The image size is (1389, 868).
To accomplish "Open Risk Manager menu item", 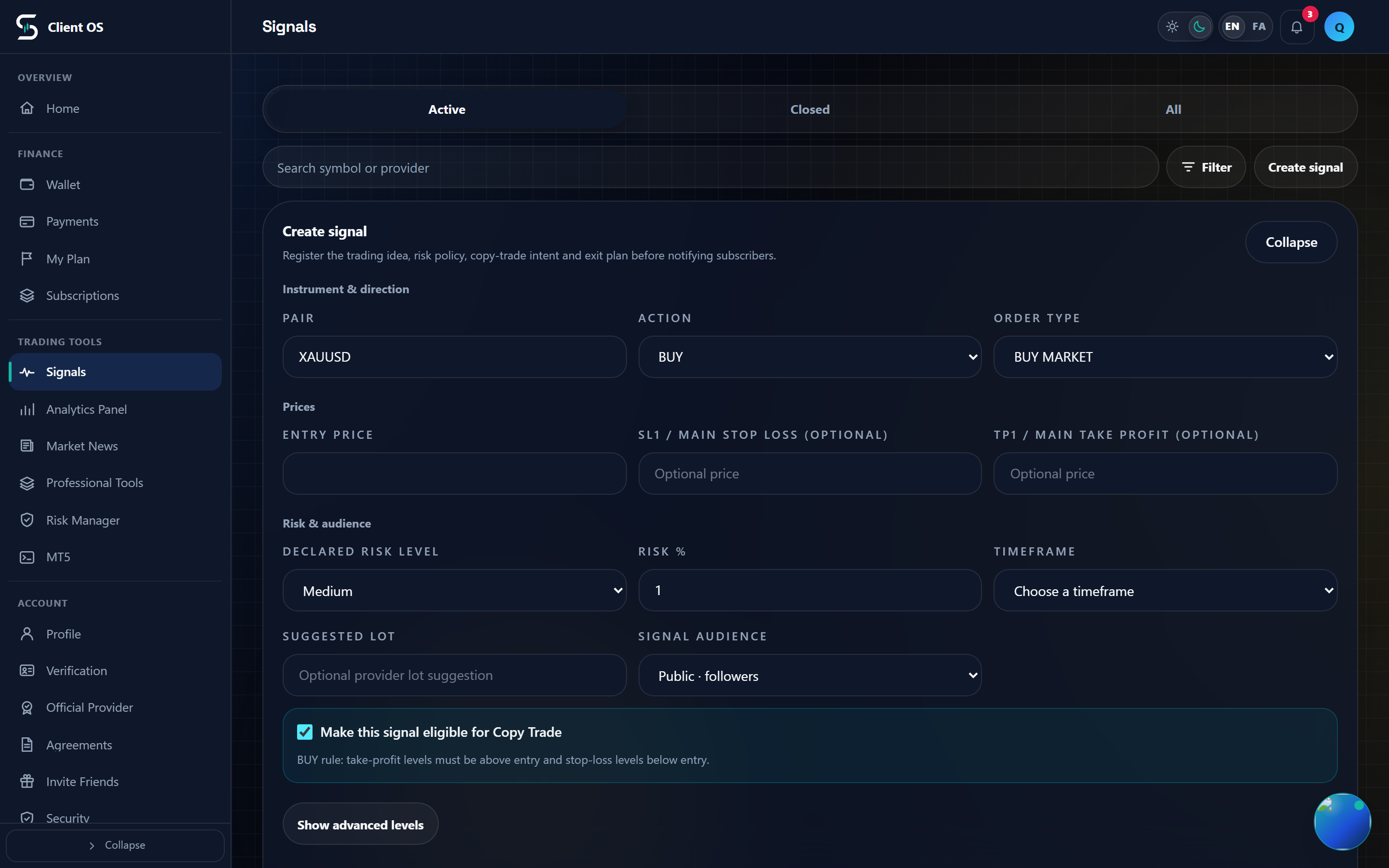I will pyautogui.click(x=115, y=520).
